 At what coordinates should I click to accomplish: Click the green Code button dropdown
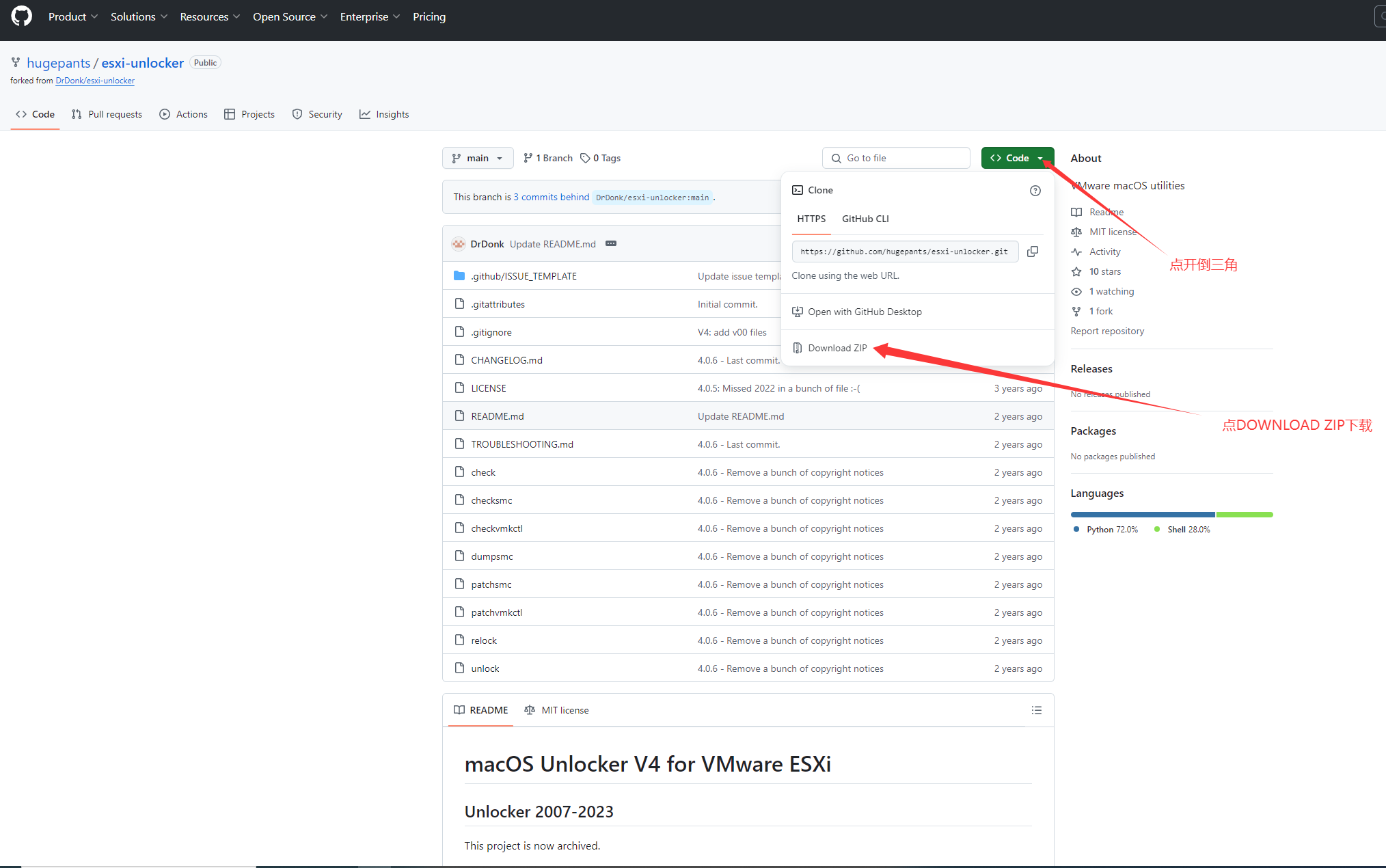pyautogui.click(x=1018, y=159)
